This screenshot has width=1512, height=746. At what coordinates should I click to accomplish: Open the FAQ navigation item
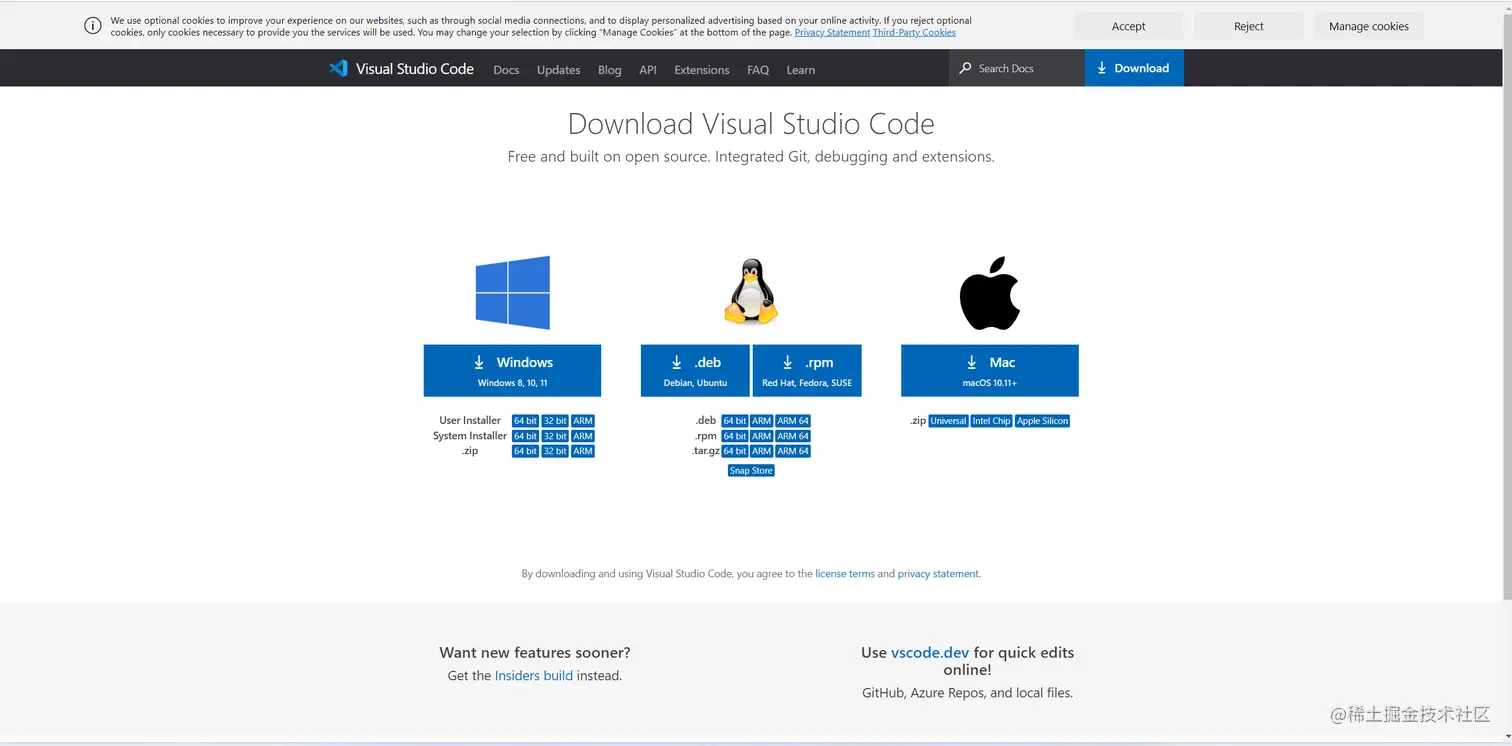[x=758, y=70]
